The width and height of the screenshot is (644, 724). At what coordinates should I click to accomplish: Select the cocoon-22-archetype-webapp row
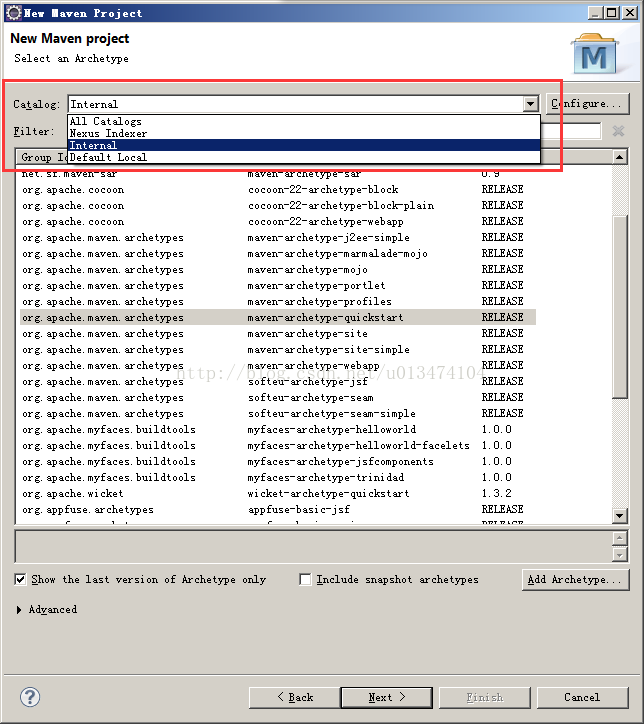tap(278, 222)
